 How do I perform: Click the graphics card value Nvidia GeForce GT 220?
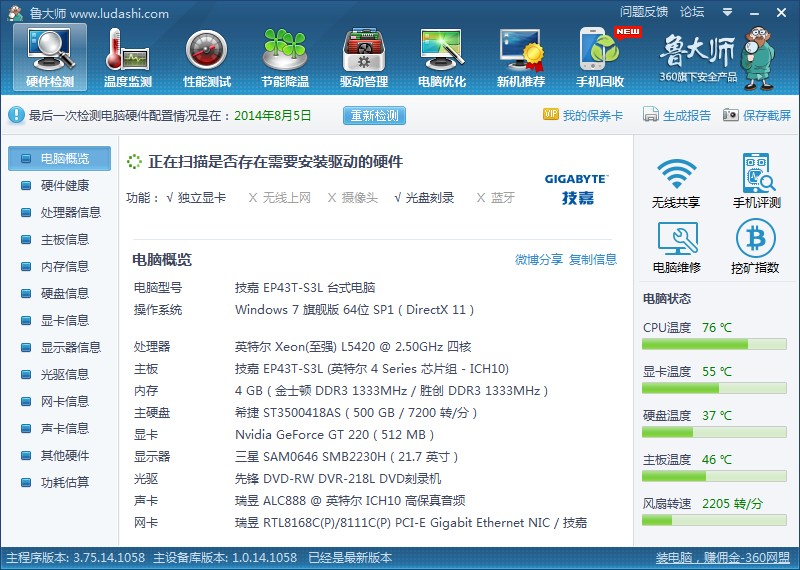[x=335, y=435]
